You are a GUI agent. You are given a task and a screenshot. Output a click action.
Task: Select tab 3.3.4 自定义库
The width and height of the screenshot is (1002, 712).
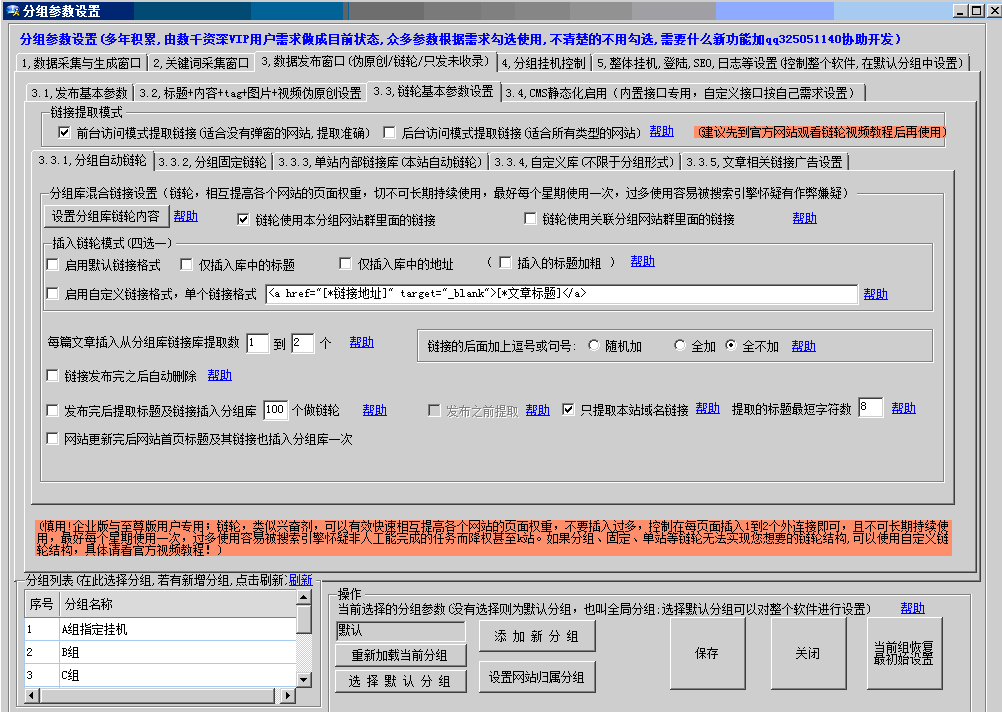(x=584, y=162)
